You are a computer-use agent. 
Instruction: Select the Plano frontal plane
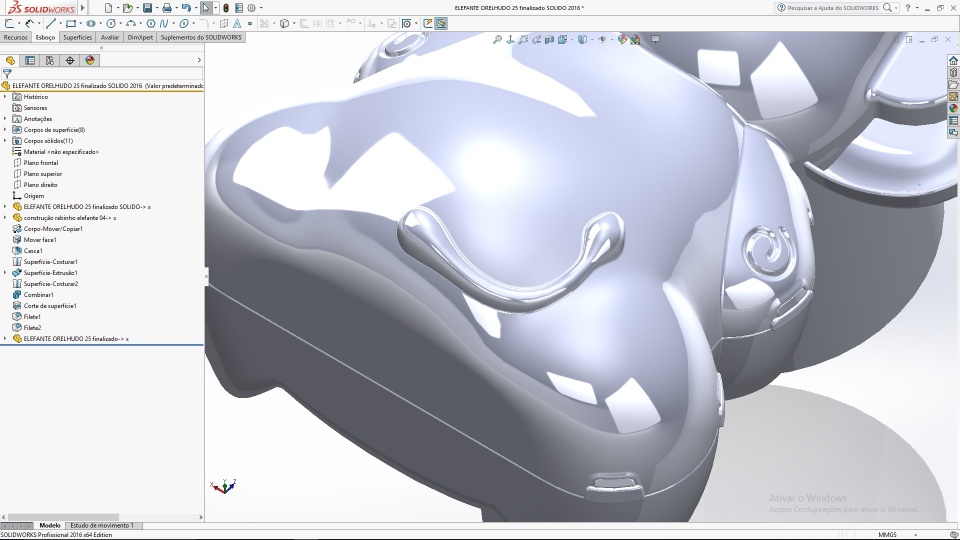41,163
